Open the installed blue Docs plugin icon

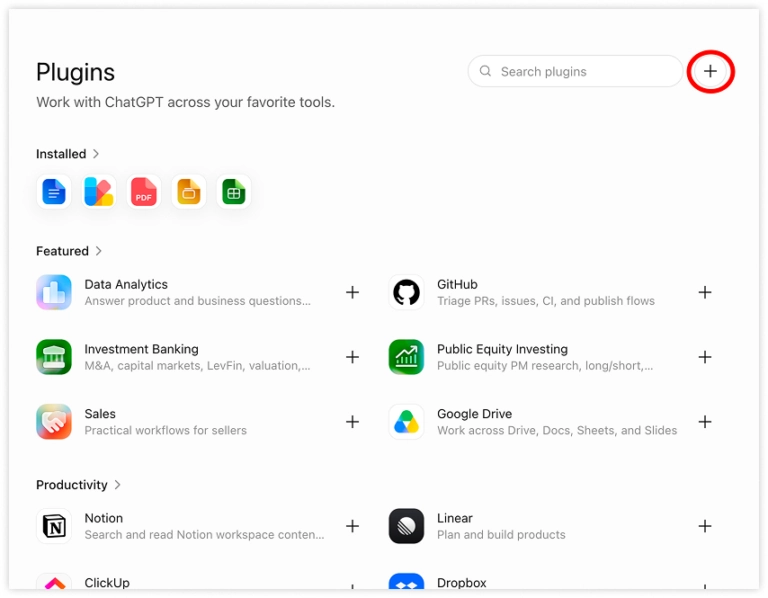[54, 191]
